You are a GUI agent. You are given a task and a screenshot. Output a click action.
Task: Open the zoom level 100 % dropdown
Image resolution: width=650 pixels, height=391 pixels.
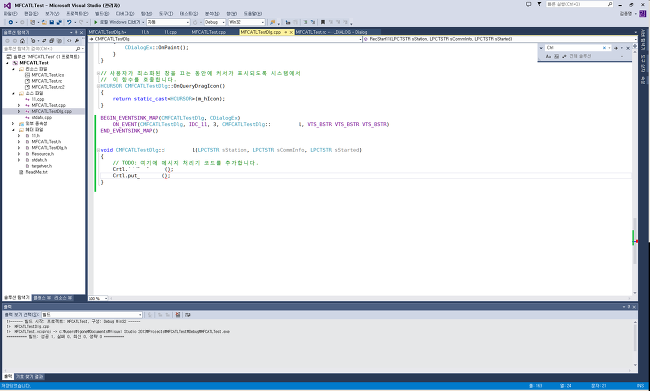pyautogui.click(x=106, y=298)
